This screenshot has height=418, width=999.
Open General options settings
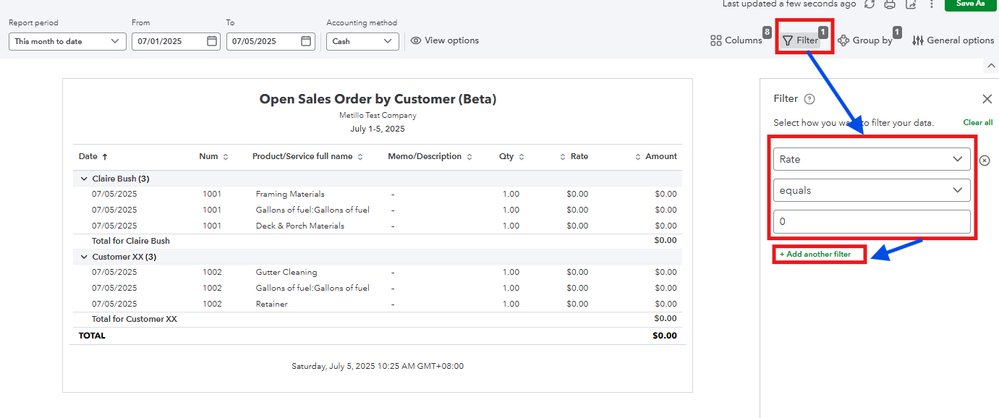pyautogui.click(x=953, y=40)
